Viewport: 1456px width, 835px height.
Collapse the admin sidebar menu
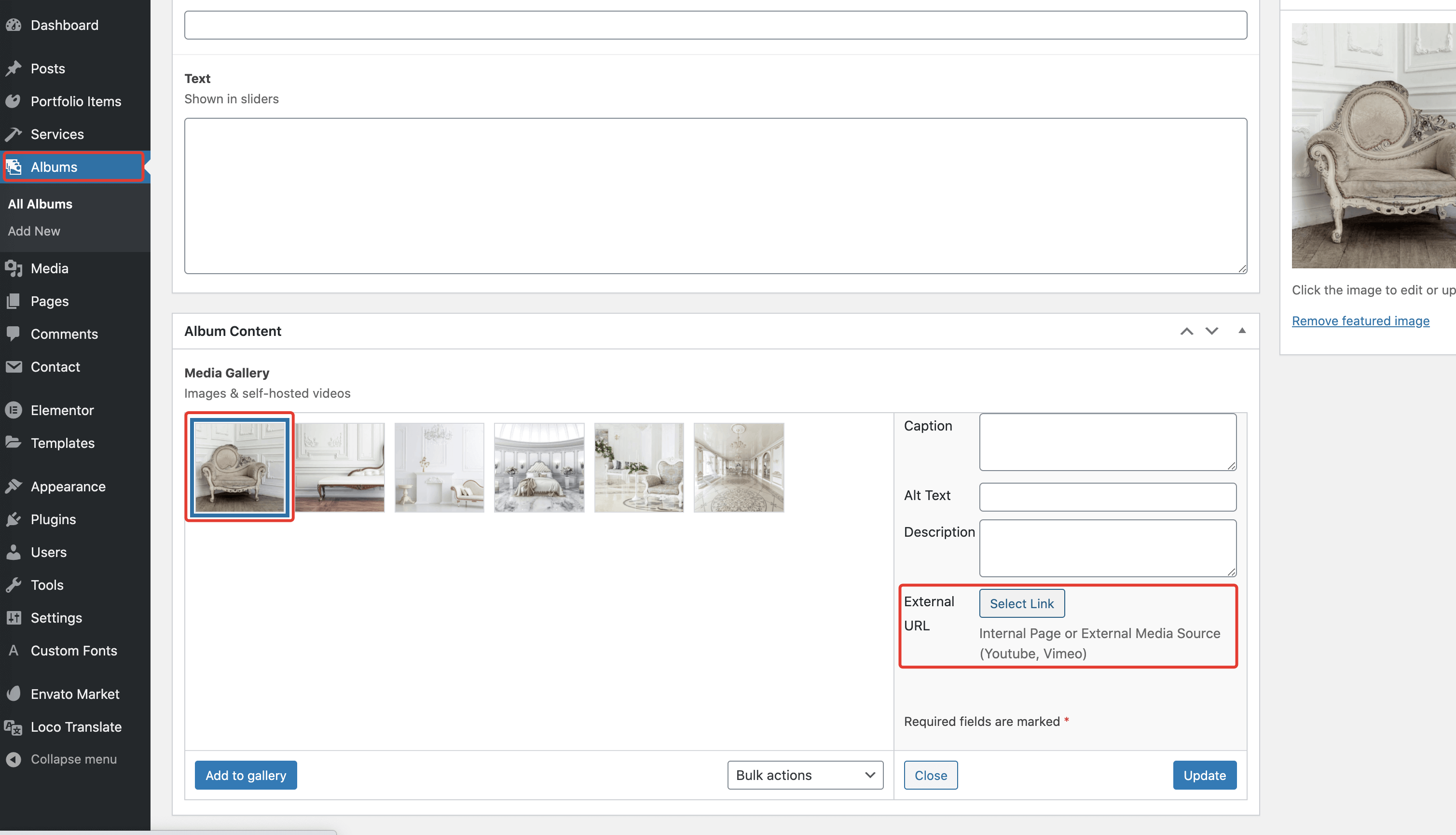(x=62, y=759)
